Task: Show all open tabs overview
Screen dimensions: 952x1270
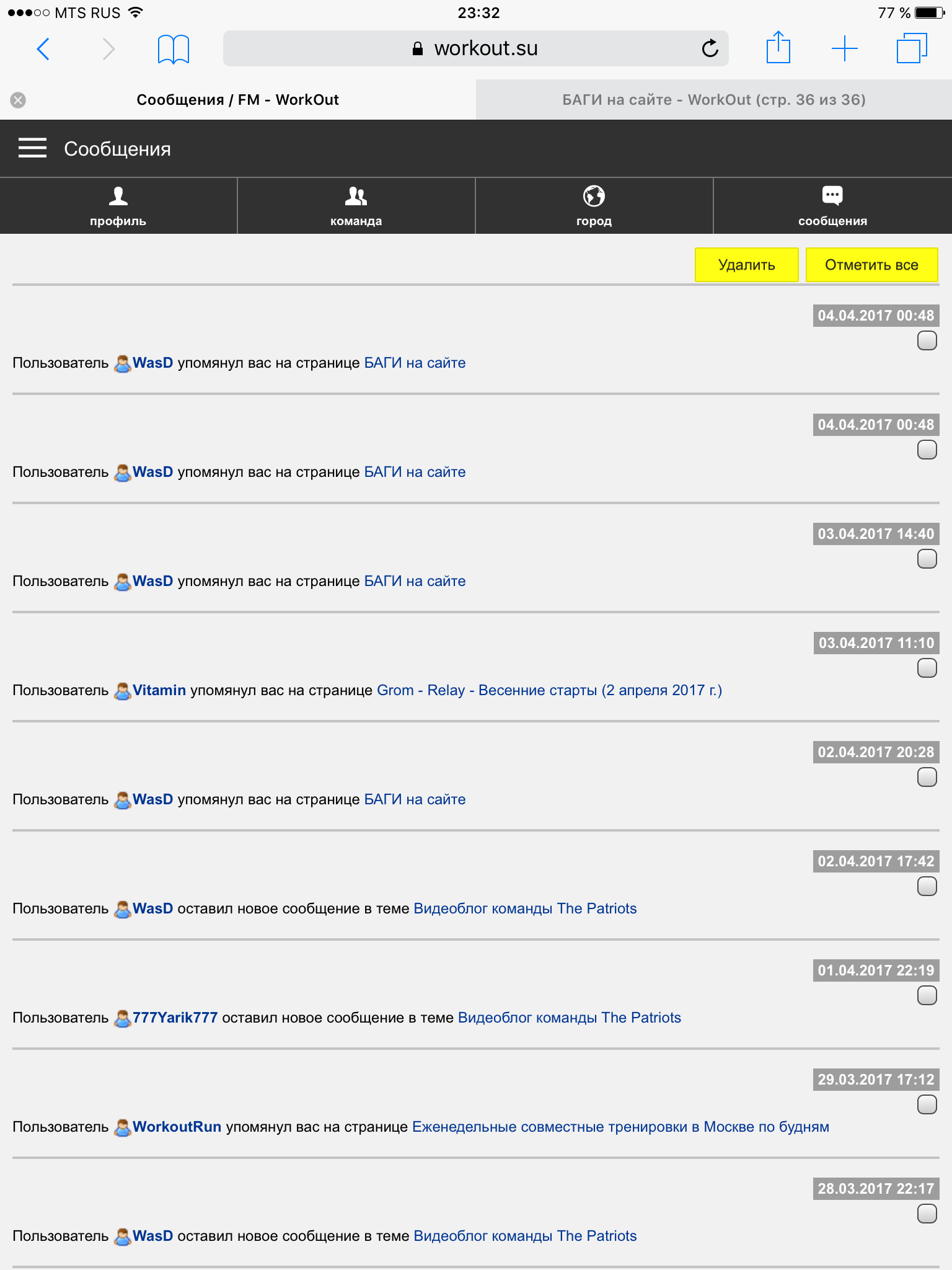Action: 911,48
